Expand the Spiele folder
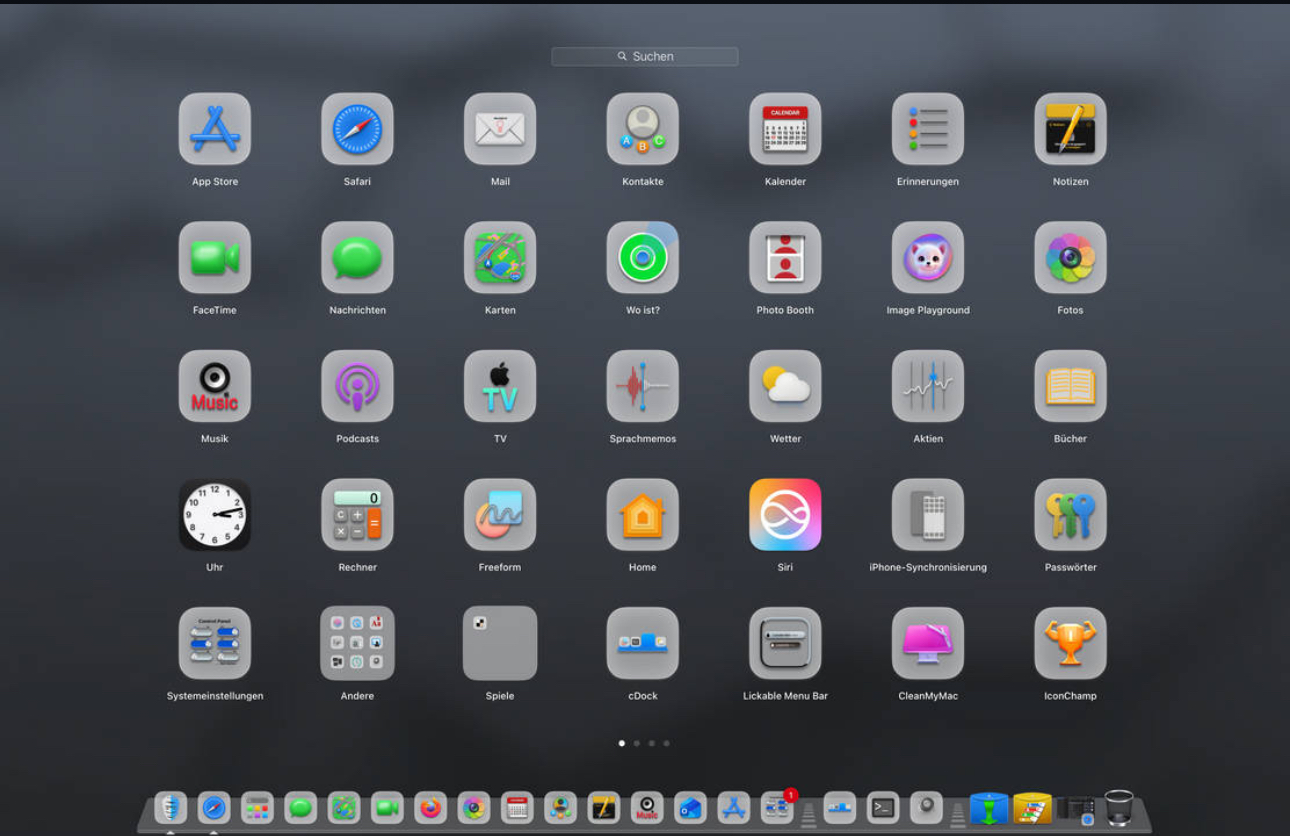The height and width of the screenshot is (836, 1290). coord(500,643)
